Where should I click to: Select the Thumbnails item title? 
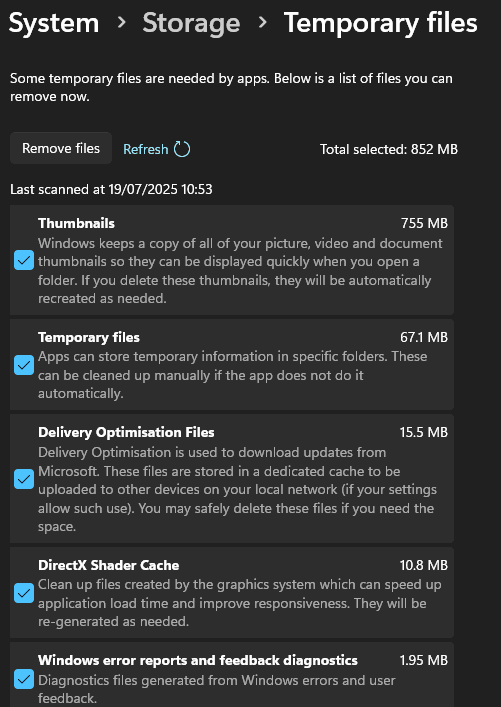coord(76,223)
